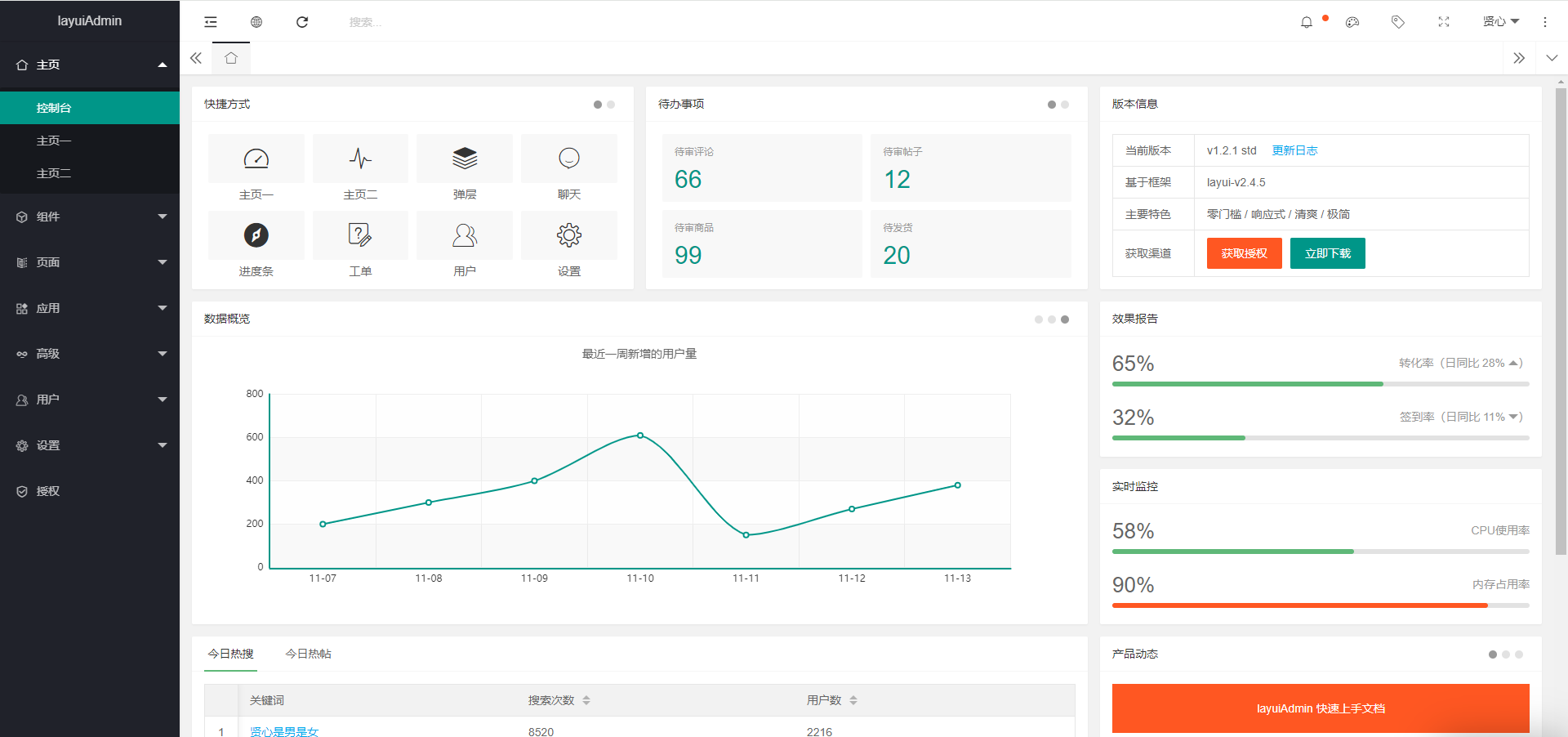Open 进度条 shortcut compass icon
1568x737 pixels.
click(256, 235)
